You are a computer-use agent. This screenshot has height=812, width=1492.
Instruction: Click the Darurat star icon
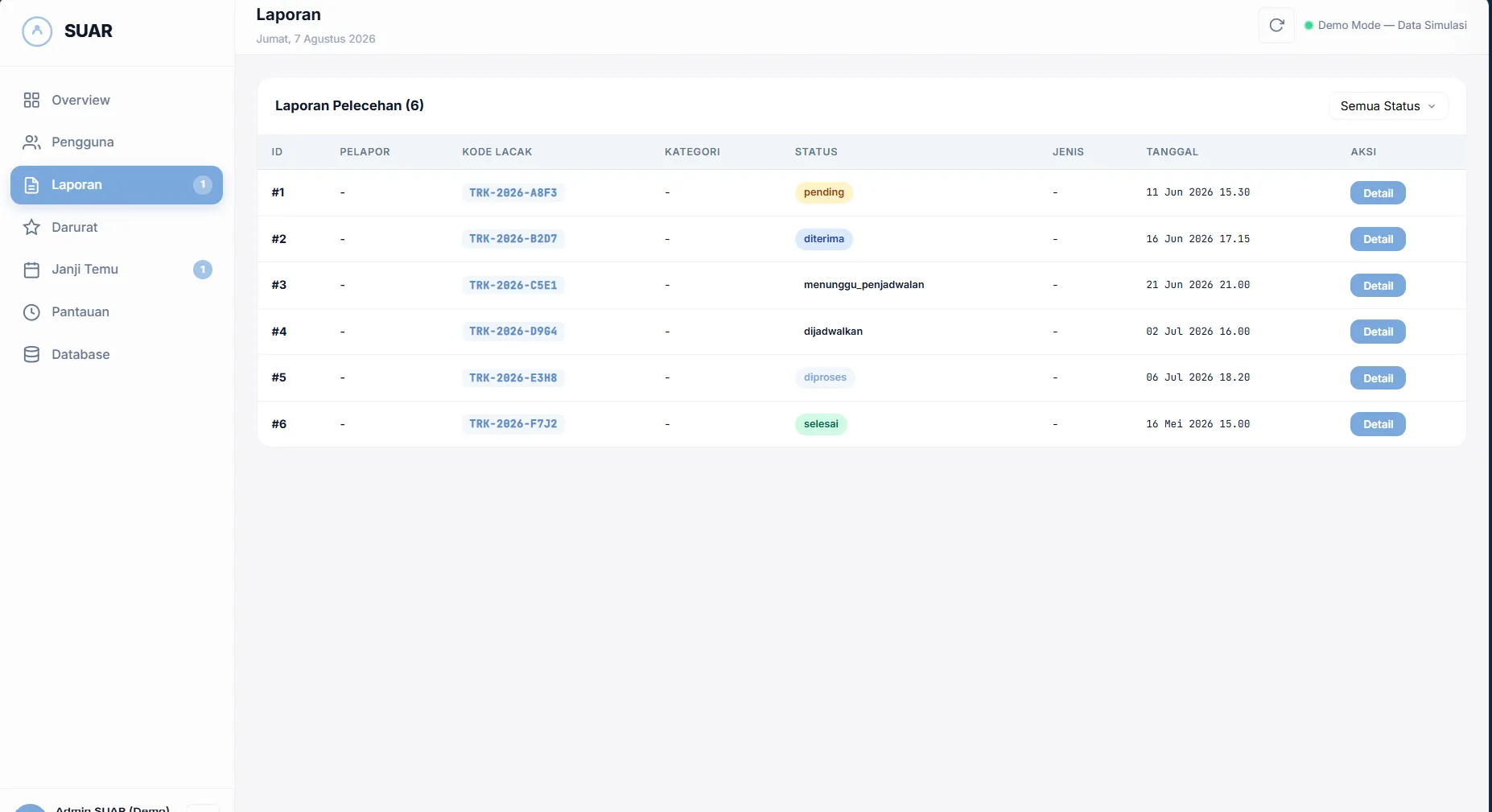coord(31,227)
